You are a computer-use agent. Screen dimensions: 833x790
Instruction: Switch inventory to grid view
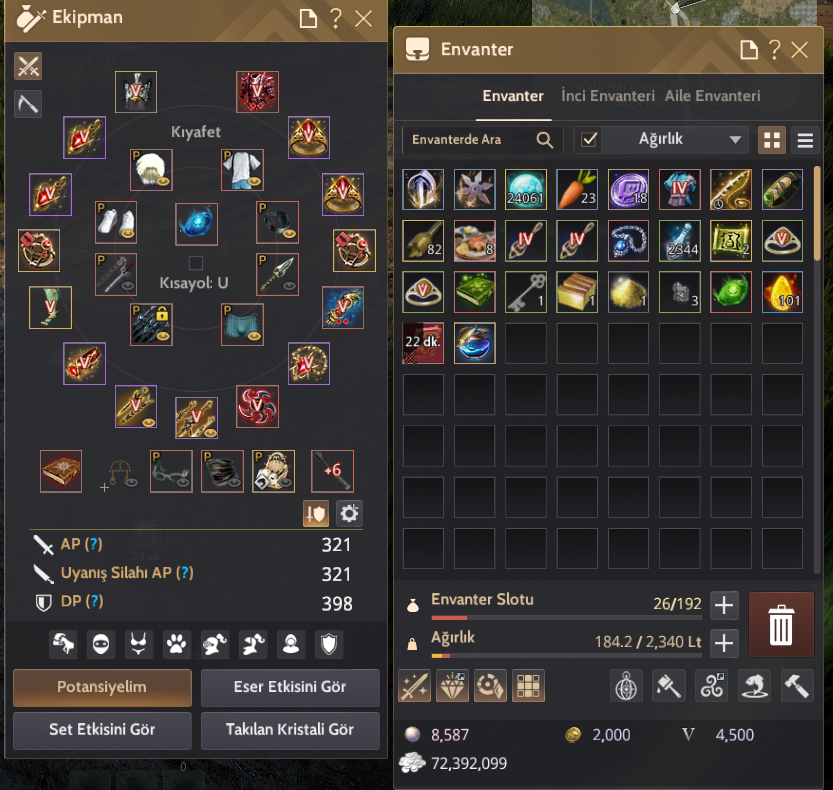point(771,140)
